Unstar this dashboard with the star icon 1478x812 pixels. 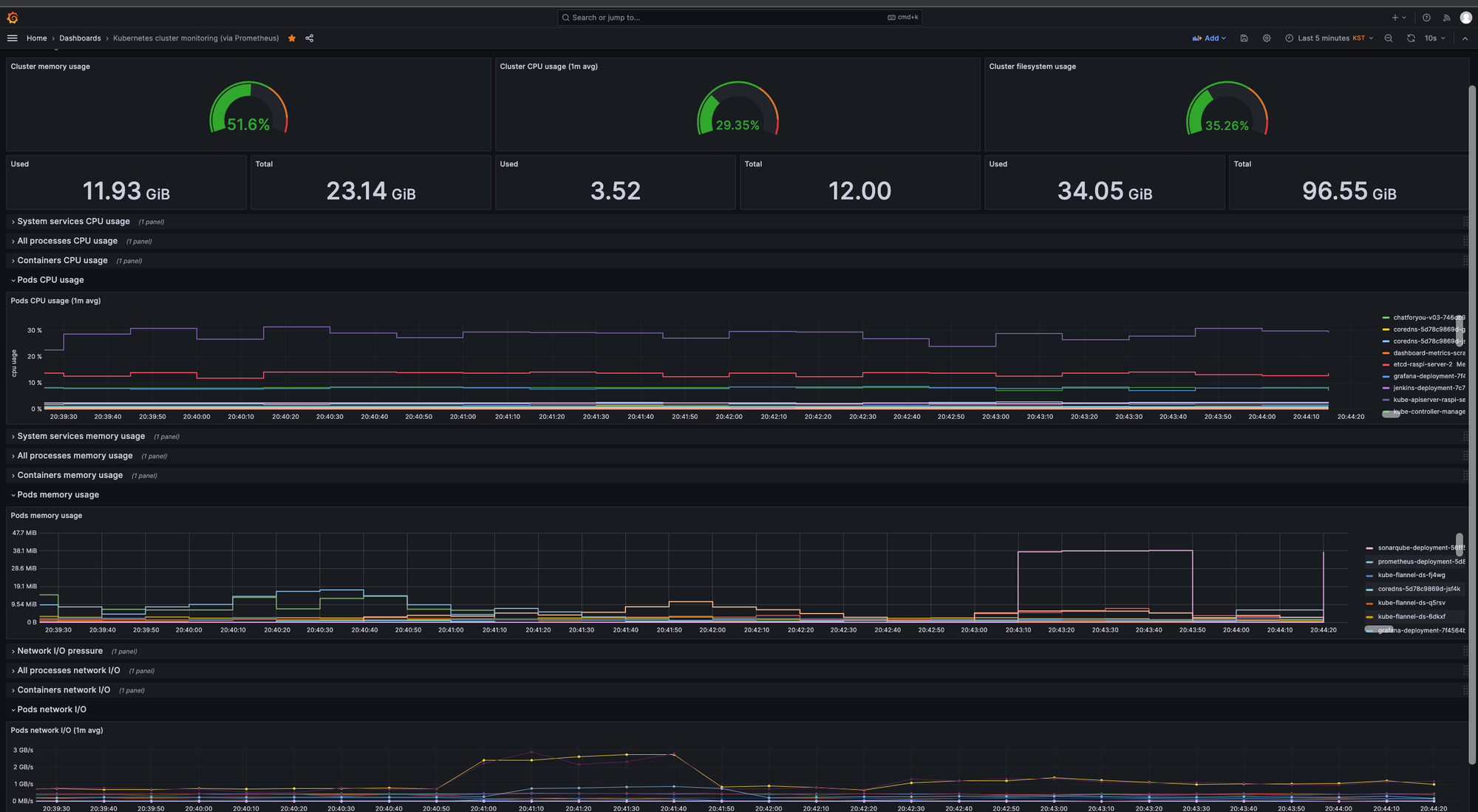[292, 38]
